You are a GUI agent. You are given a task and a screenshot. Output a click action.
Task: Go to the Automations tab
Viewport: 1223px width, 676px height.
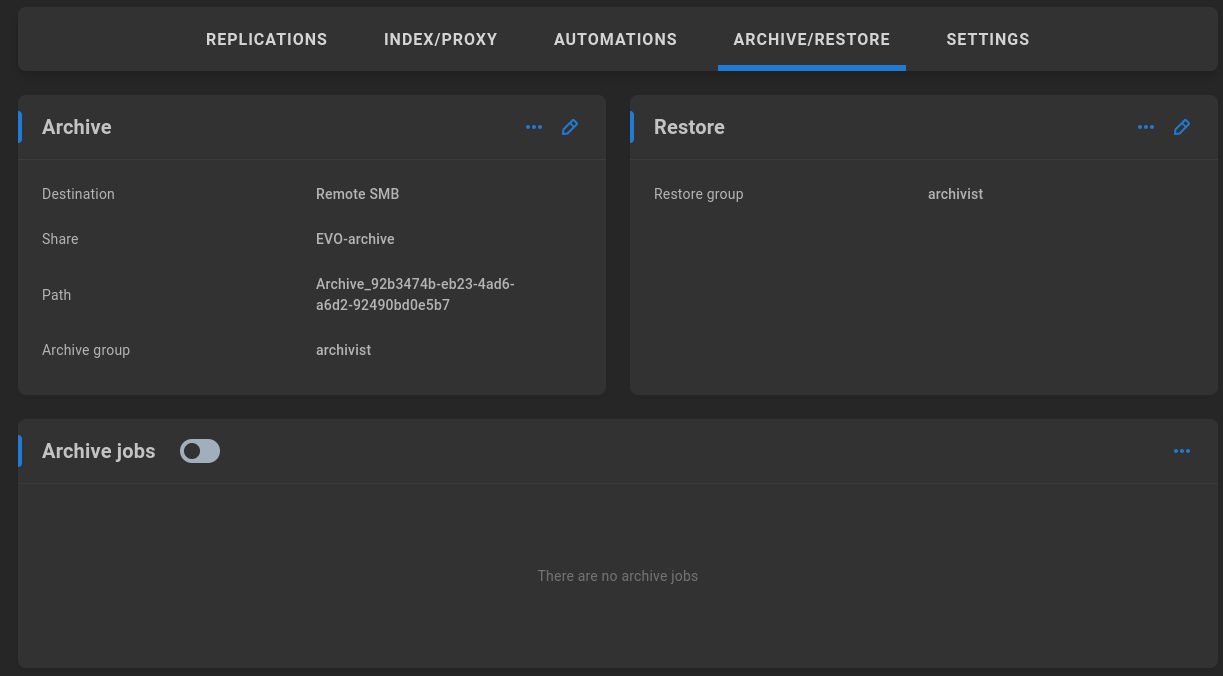[616, 39]
